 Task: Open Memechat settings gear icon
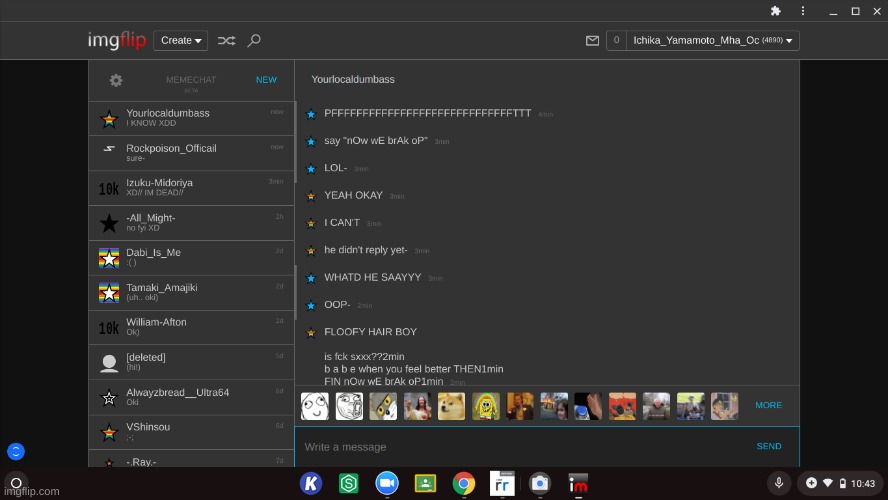point(116,80)
